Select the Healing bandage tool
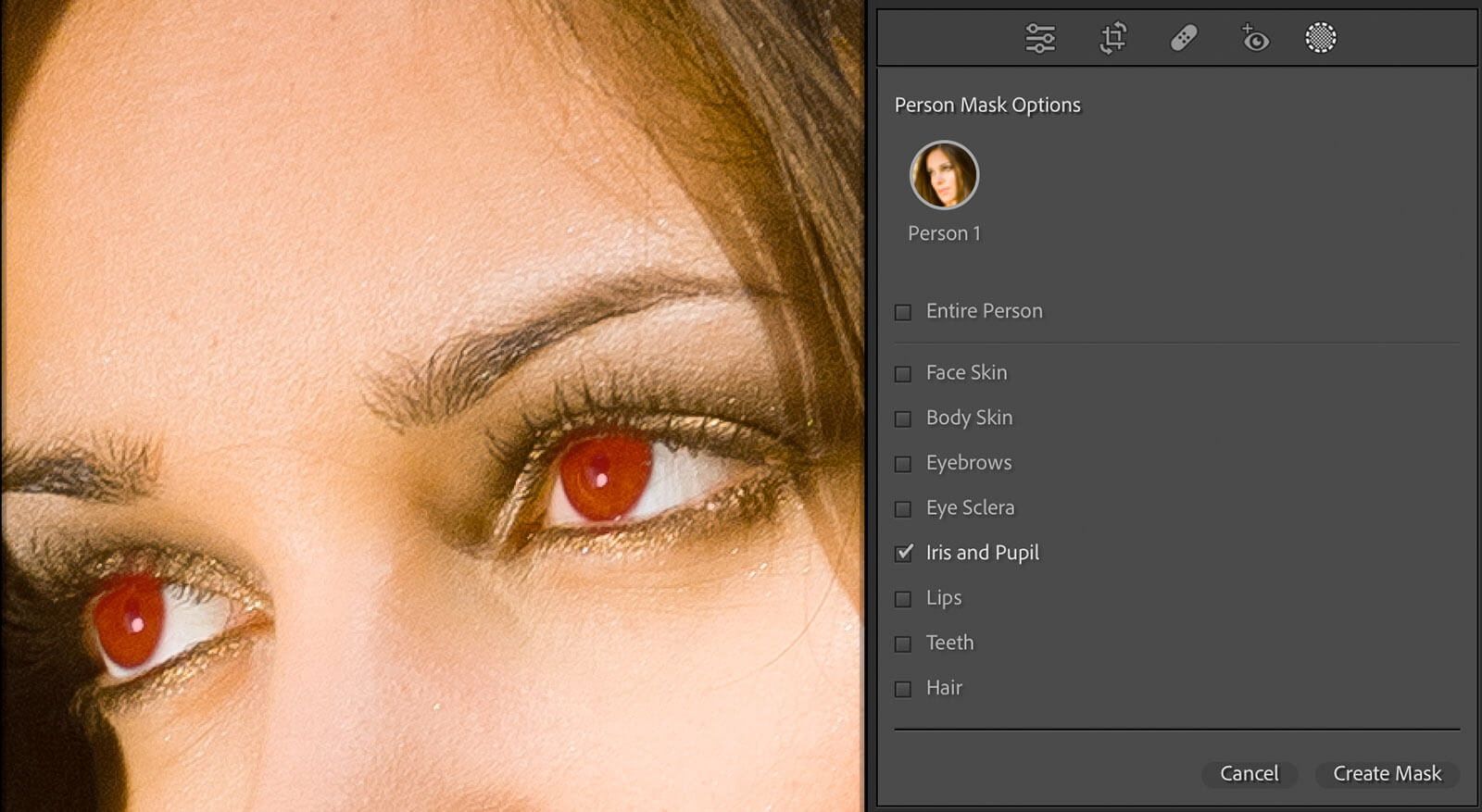This screenshot has width=1482, height=812. (1184, 38)
